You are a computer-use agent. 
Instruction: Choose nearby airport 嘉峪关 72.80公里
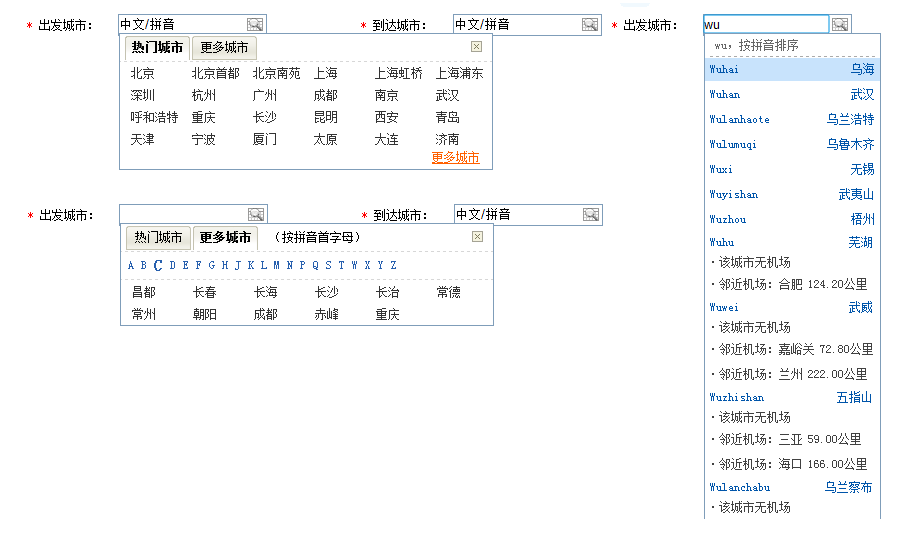(x=792, y=349)
